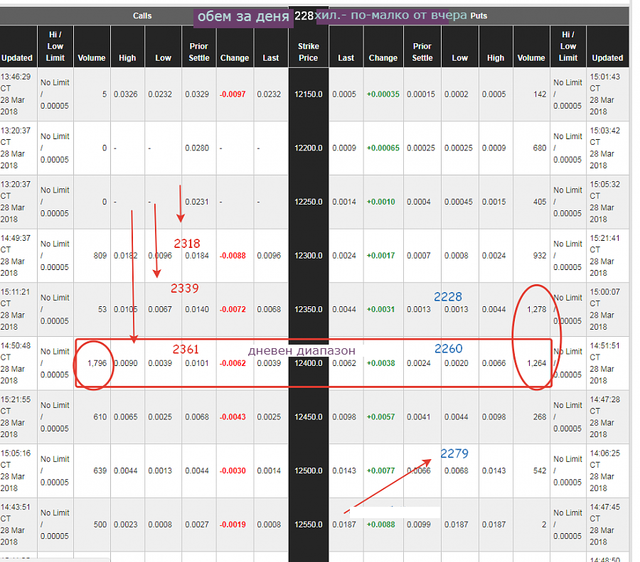Click the Puts section header
Image resolution: width=640 pixels, height=562 pixels.
[x=478, y=16]
